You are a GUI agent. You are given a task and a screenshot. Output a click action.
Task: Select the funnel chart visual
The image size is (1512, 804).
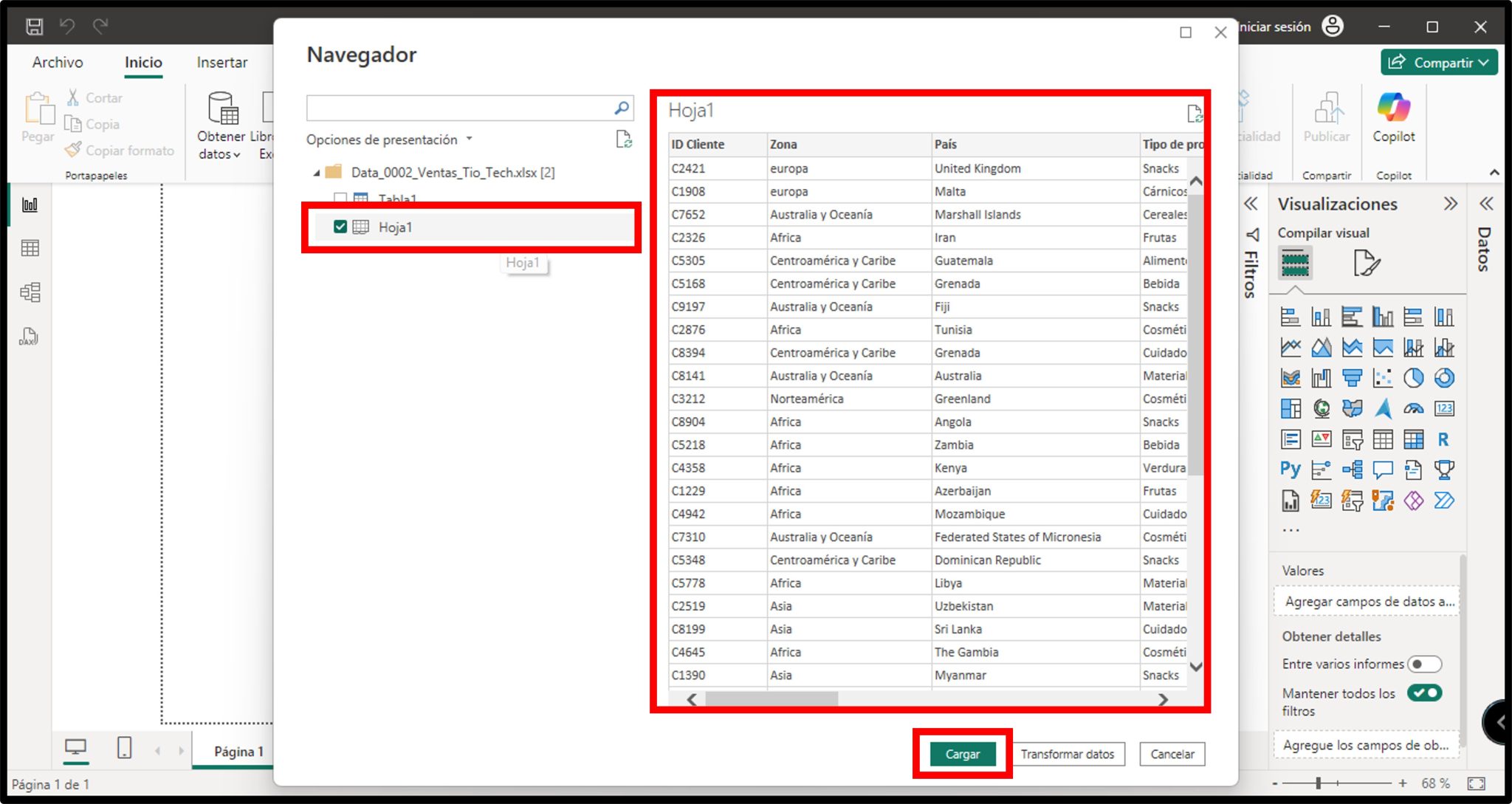[1352, 378]
